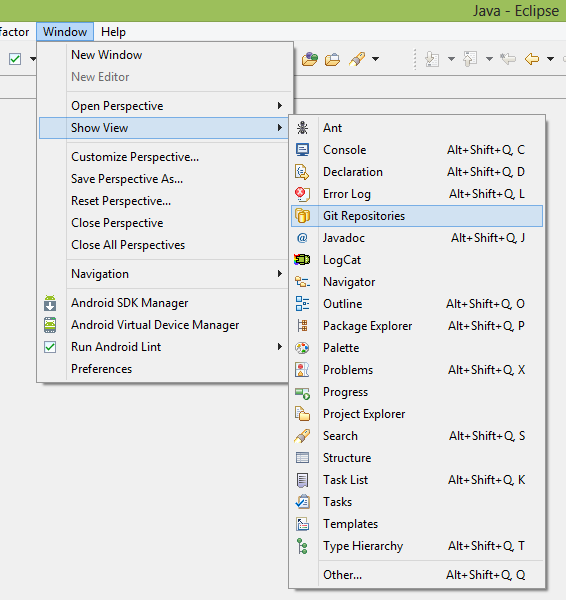
Task: Expand the Run Android Lint submenu arrow
Action: click(280, 347)
